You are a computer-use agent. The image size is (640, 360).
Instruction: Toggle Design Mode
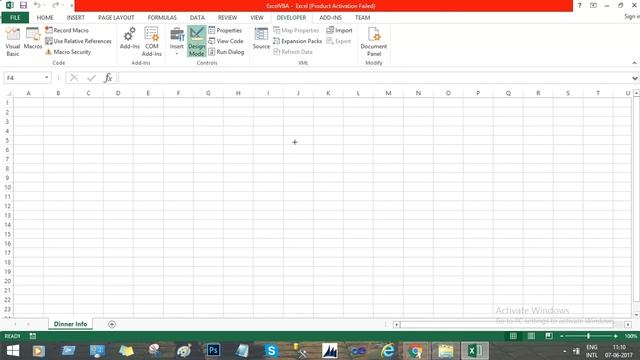pos(196,42)
